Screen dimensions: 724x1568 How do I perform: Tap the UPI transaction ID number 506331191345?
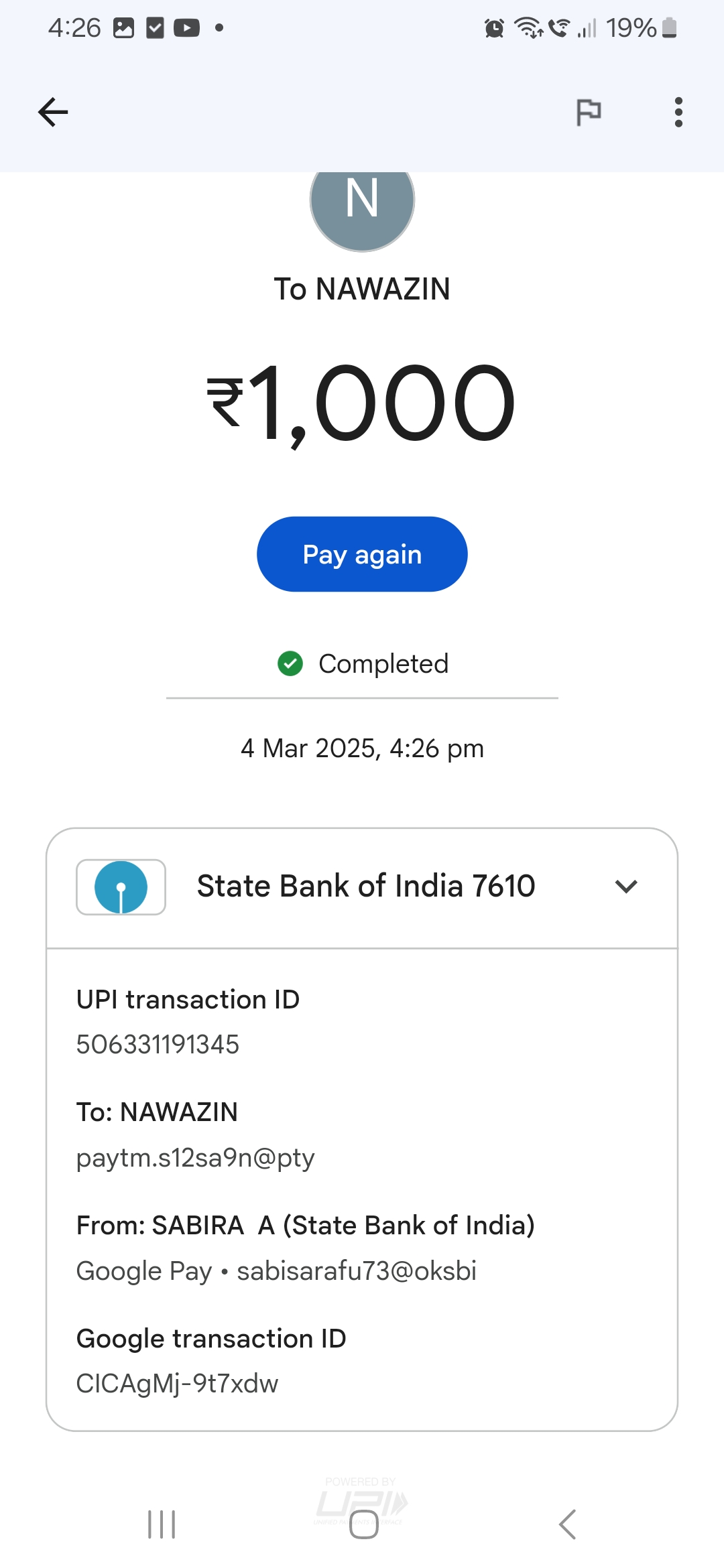(x=158, y=1044)
